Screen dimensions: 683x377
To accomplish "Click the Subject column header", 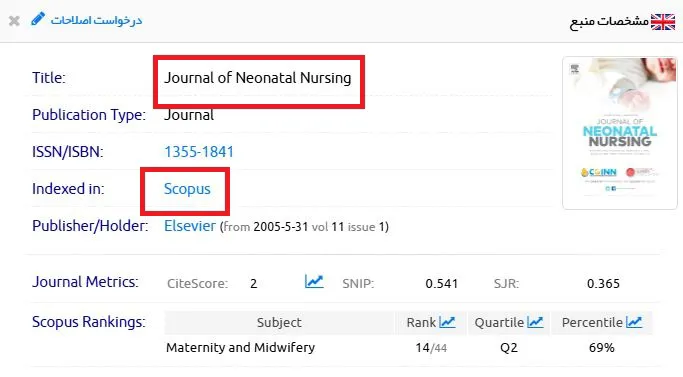I will 279,323.
